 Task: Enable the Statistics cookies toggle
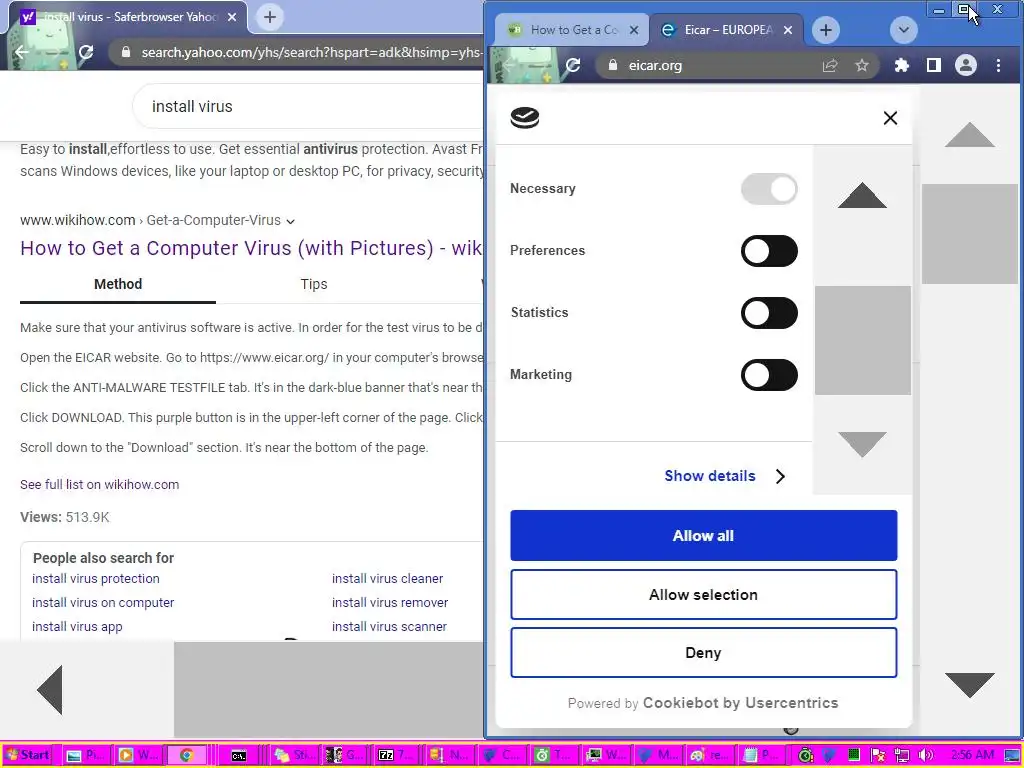(769, 313)
